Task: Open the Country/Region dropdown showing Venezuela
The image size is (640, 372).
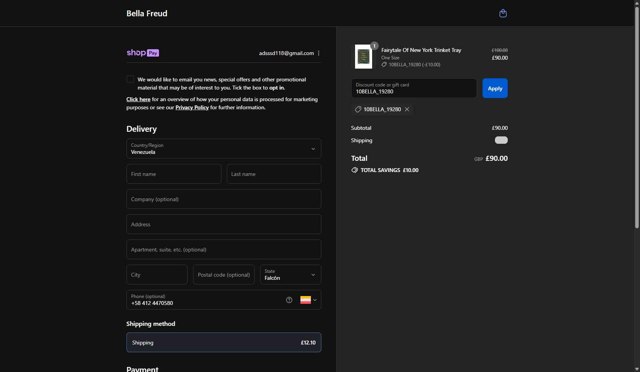Action: [x=224, y=149]
